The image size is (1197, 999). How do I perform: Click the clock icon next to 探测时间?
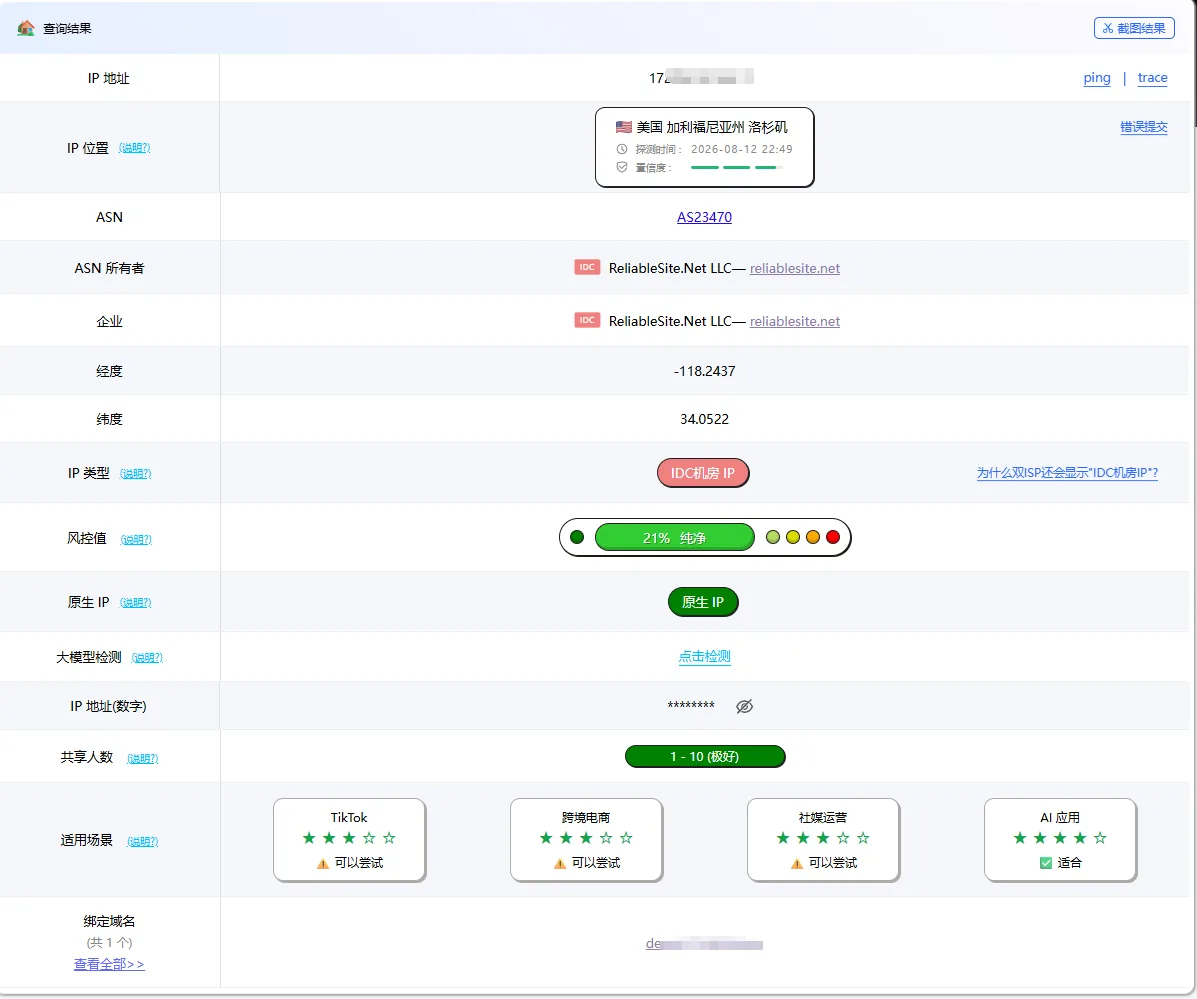(x=621, y=149)
